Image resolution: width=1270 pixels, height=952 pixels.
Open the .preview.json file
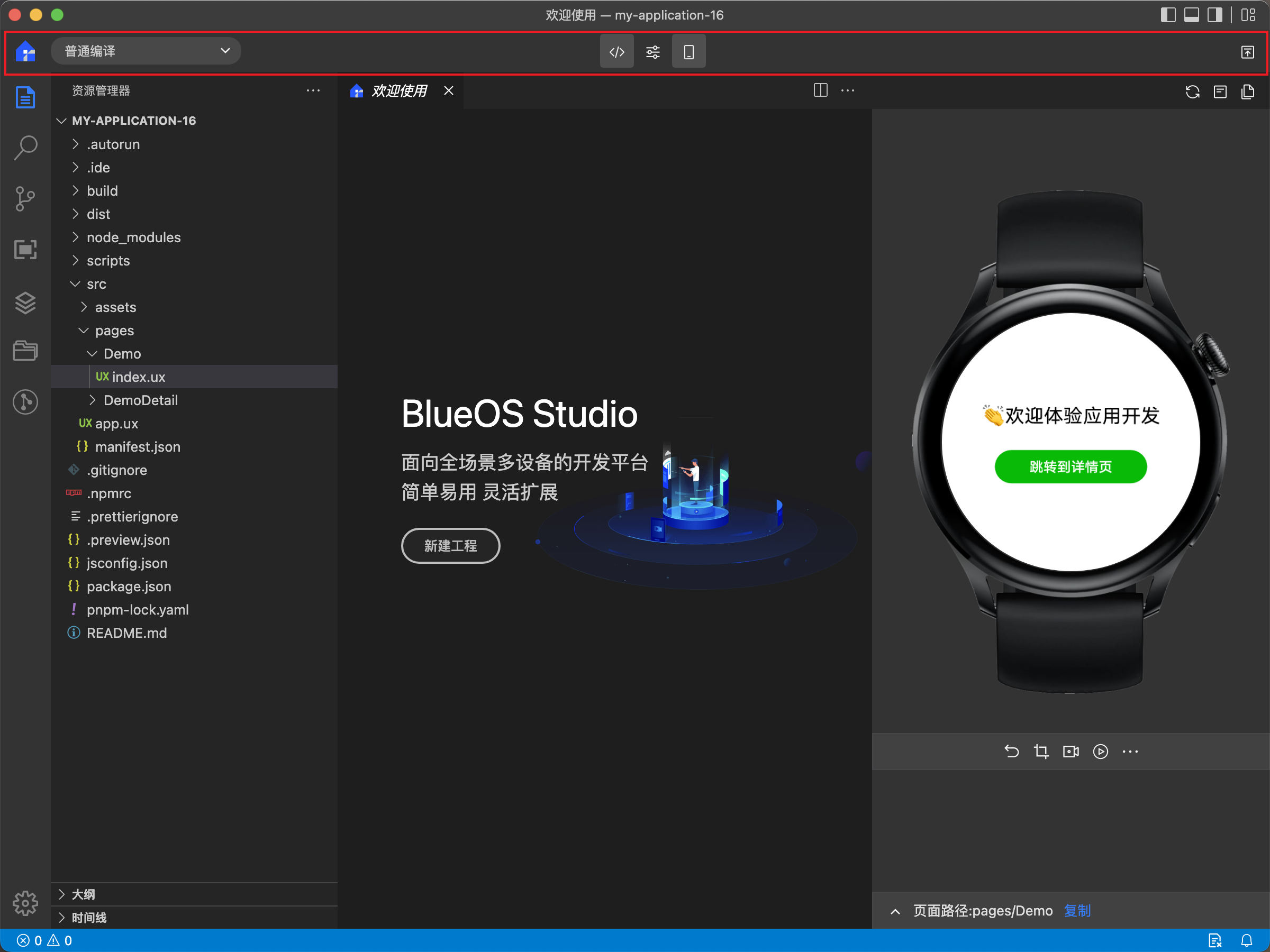click(194, 540)
